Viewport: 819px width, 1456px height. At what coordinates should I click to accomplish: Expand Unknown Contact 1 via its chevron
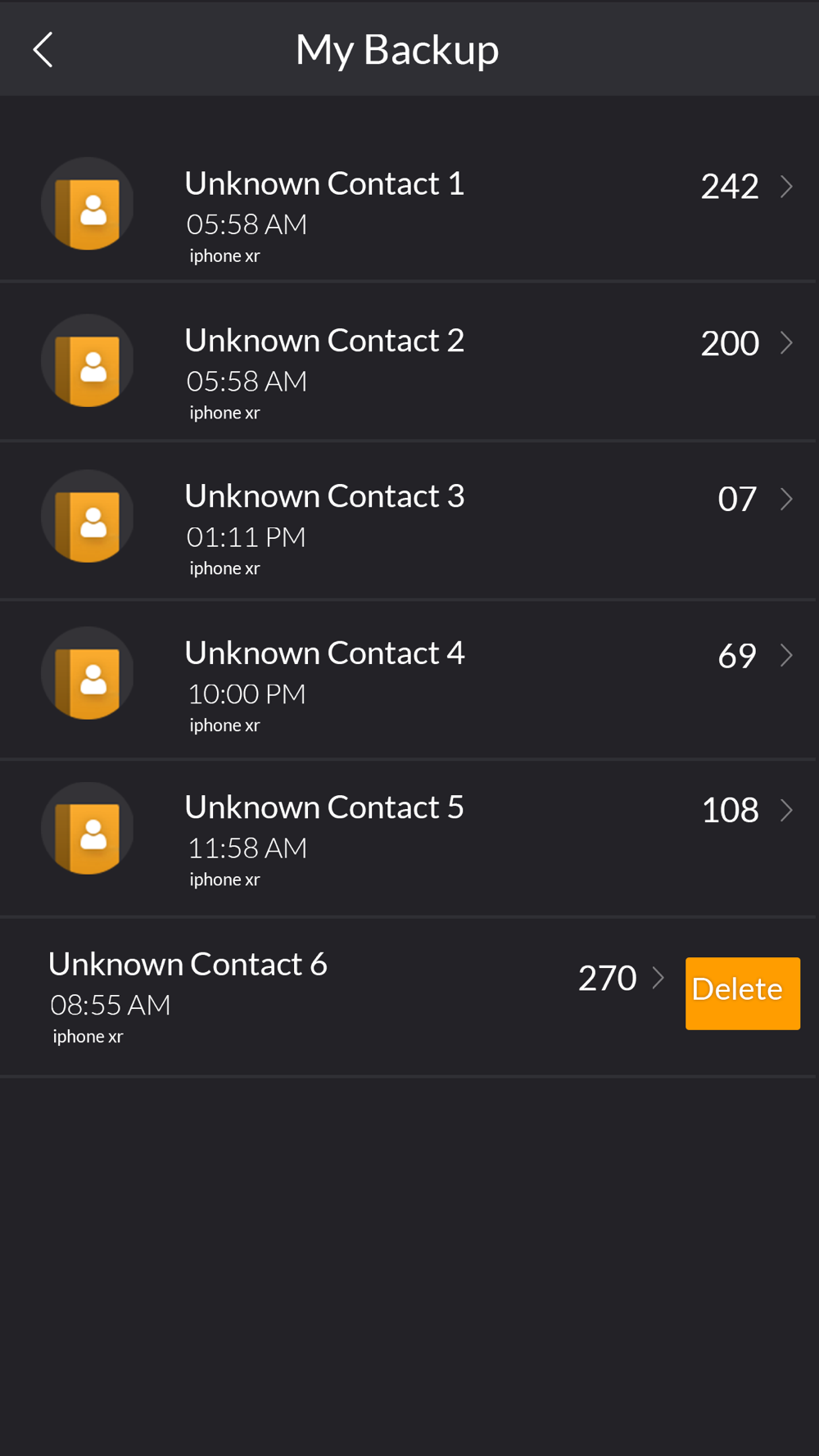786,187
